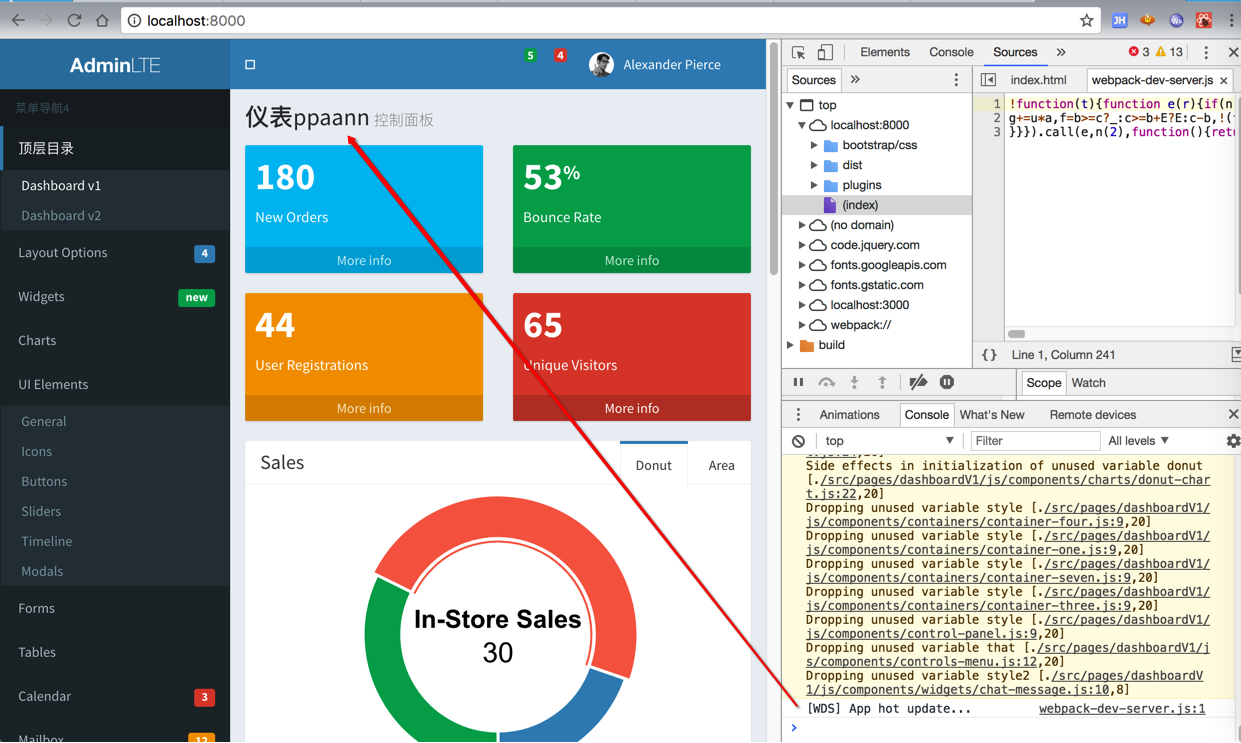Open the Layout Options sidebar menu
The width and height of the screenshot is (1241, 743).
[115, 253]
